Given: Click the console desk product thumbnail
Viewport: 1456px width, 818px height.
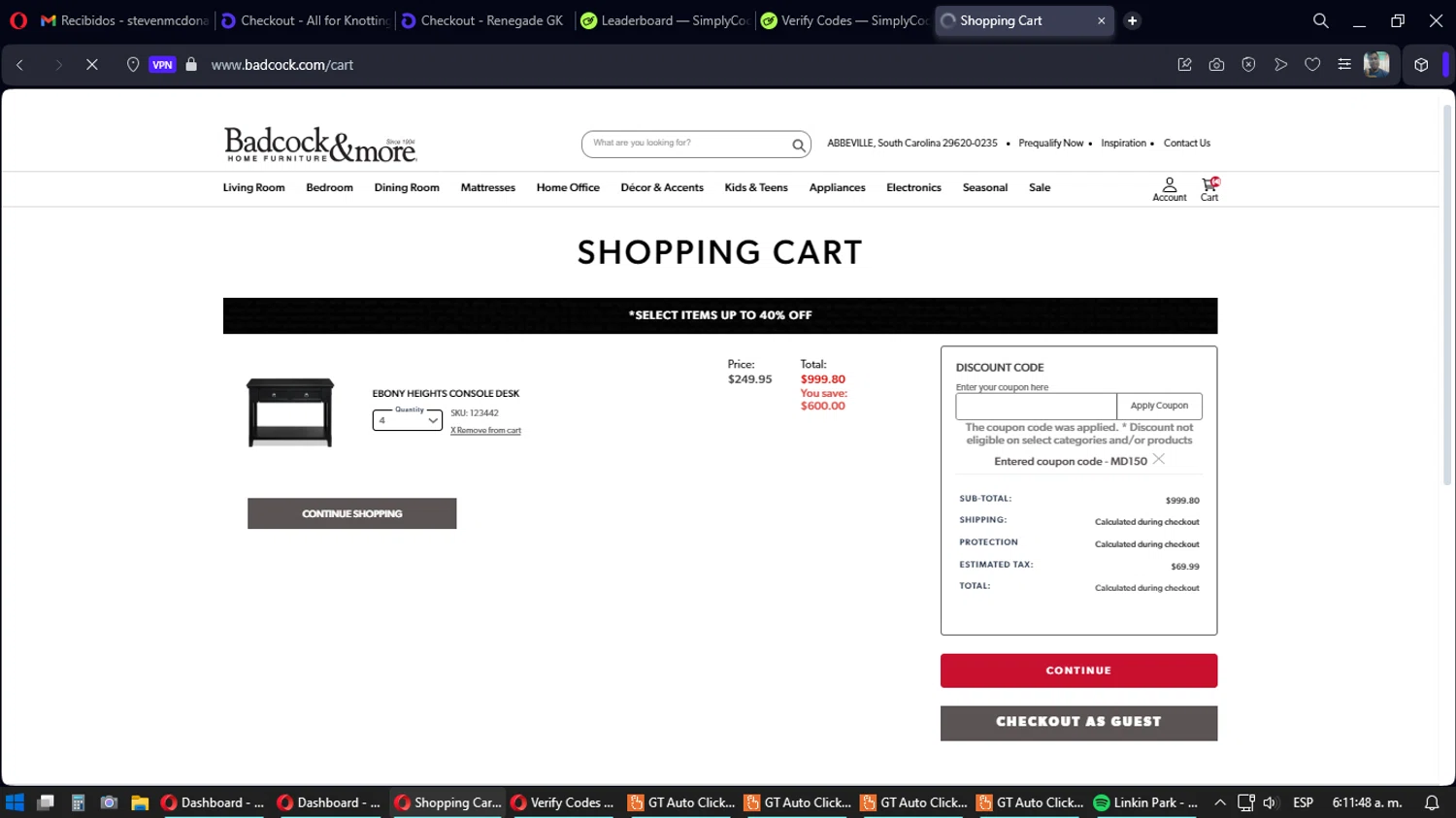Looking at the screenshot, I should (x=290, y=412).
